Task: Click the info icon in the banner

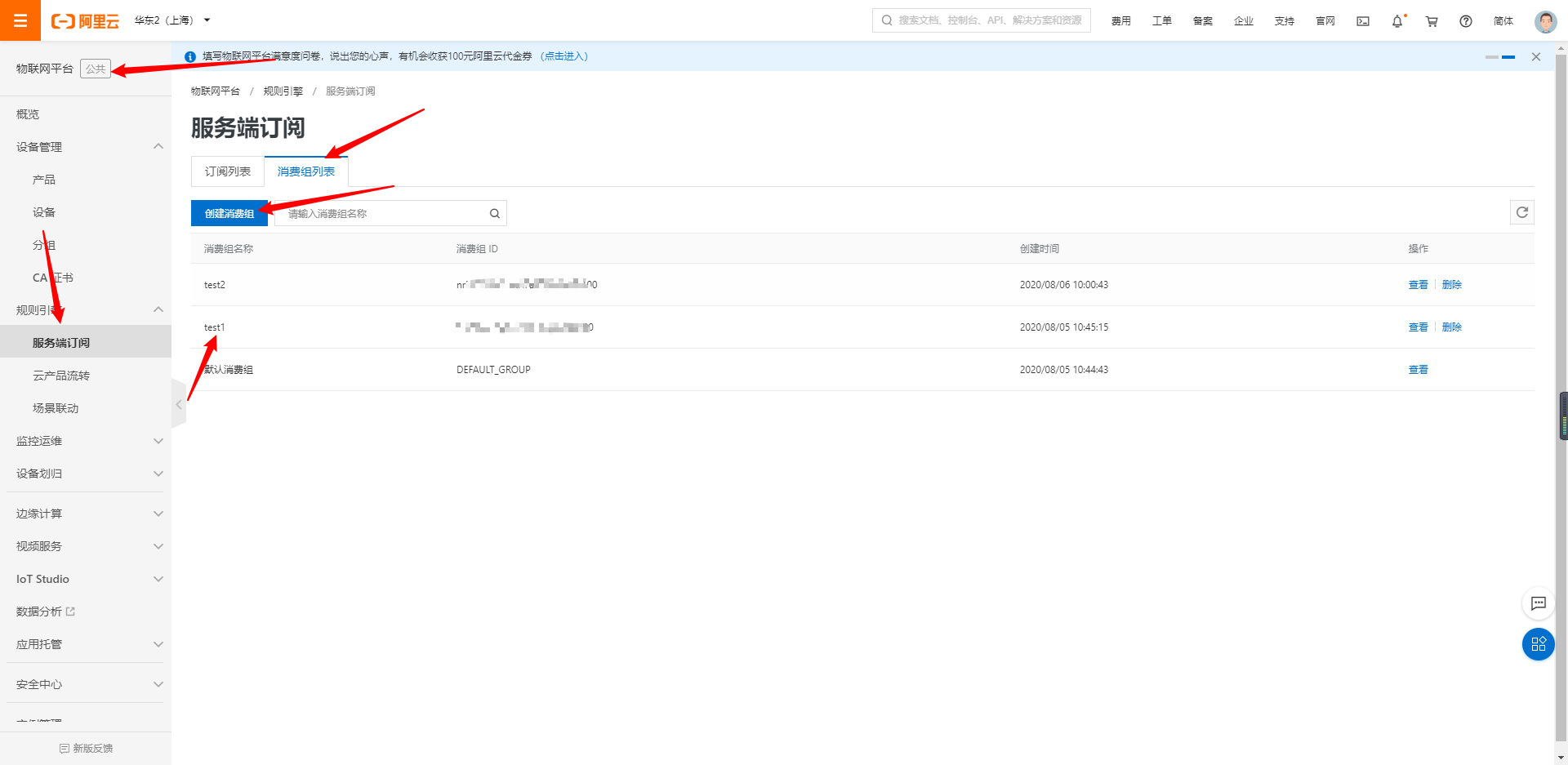Action: (x=190, y=56)
